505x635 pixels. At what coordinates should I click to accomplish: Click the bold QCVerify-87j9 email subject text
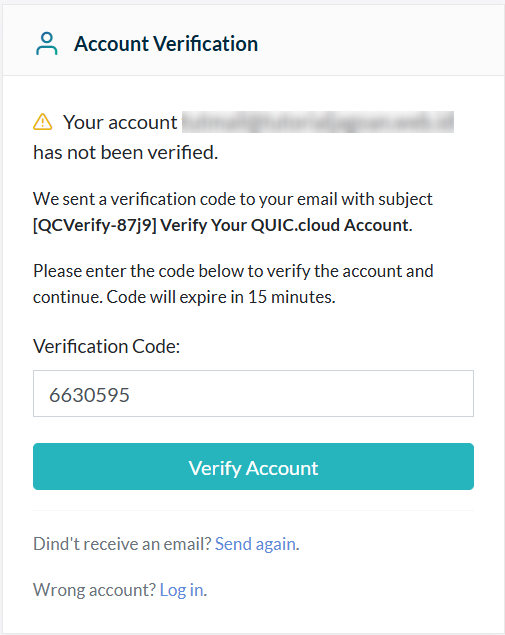click(222, 225)
